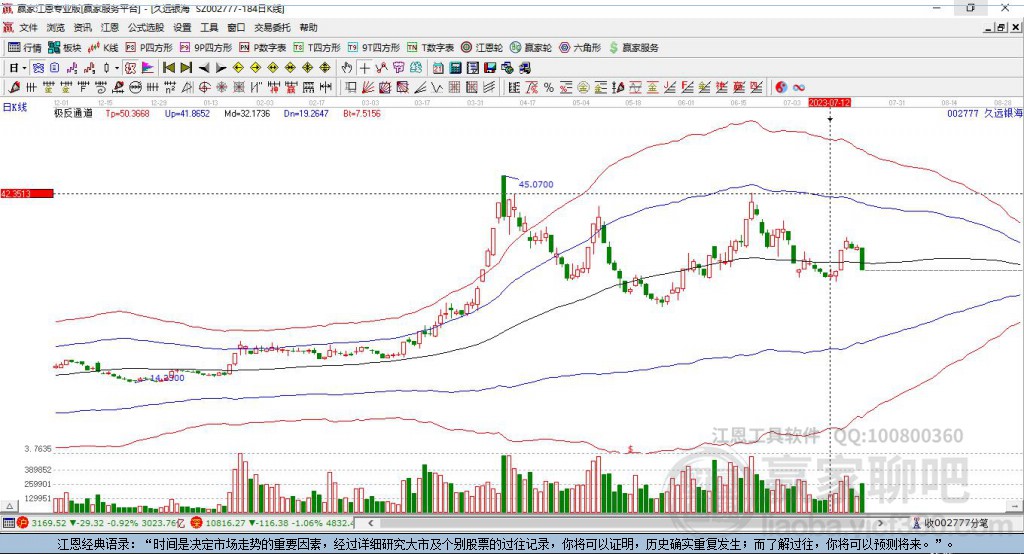This screenshot has height=554, width=1024.
Task: Open the 设置 menu
Action: click(x=182, y=27)
